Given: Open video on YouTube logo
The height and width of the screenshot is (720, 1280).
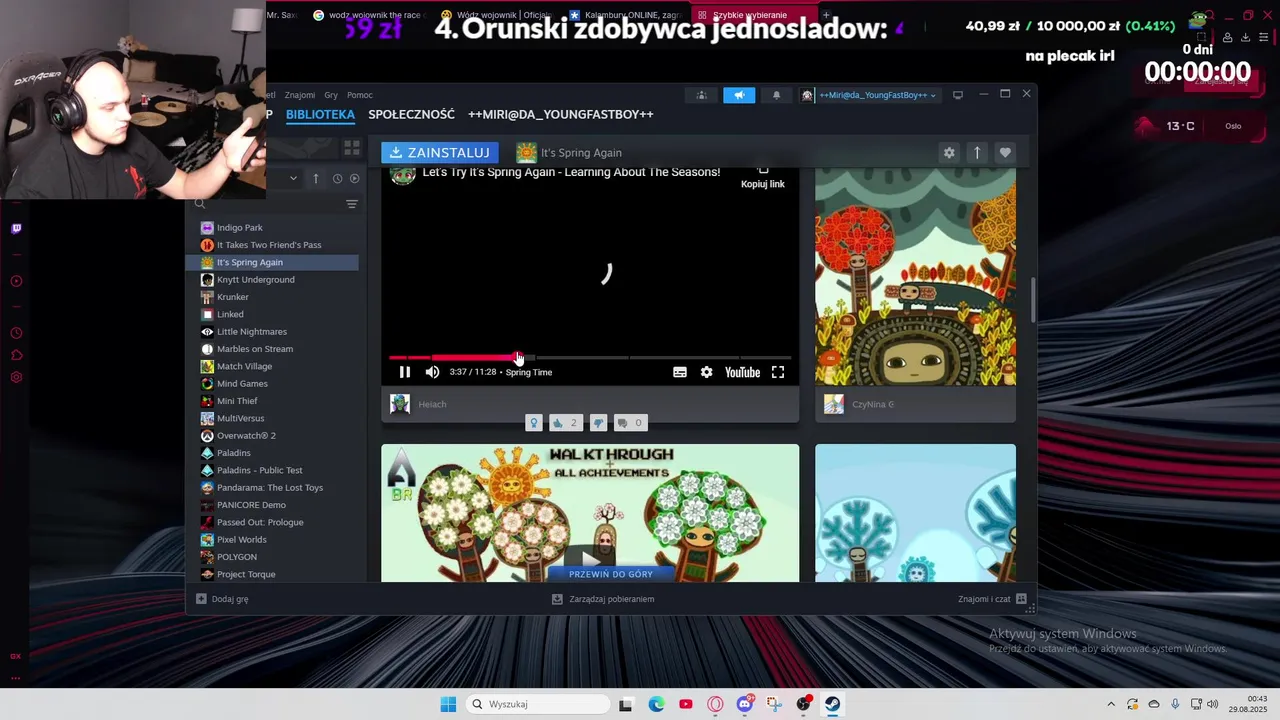Looking at the screenshot, I should click(x=742, y=372).
